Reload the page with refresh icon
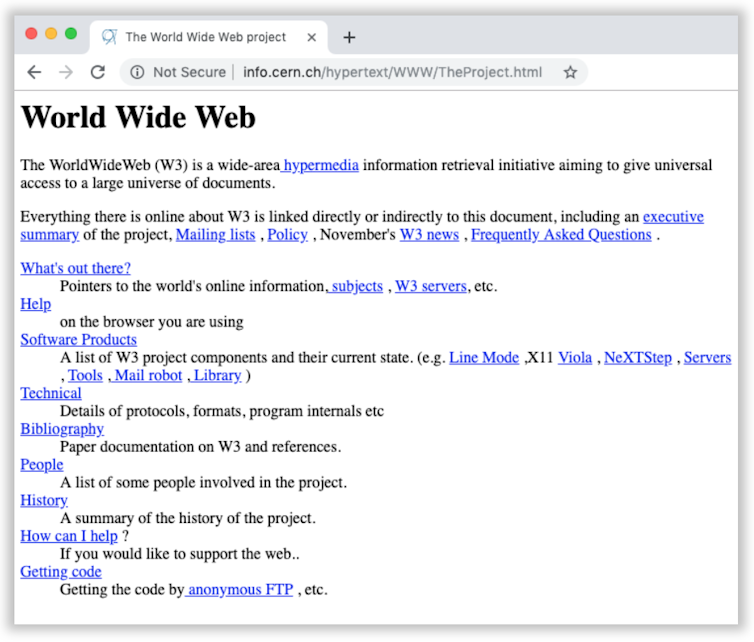The image size is (754, 642). [97, 72]
